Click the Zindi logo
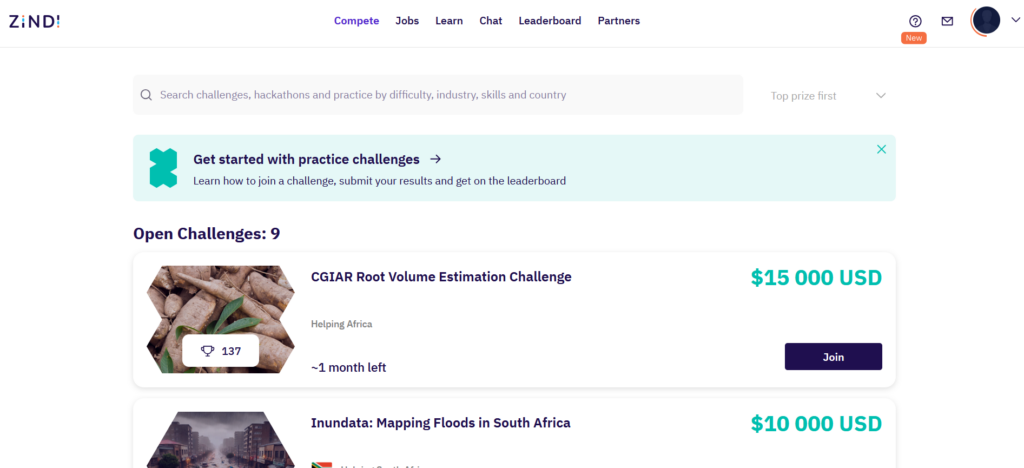Screen dimensions: 1024x468 click(34, 21)
